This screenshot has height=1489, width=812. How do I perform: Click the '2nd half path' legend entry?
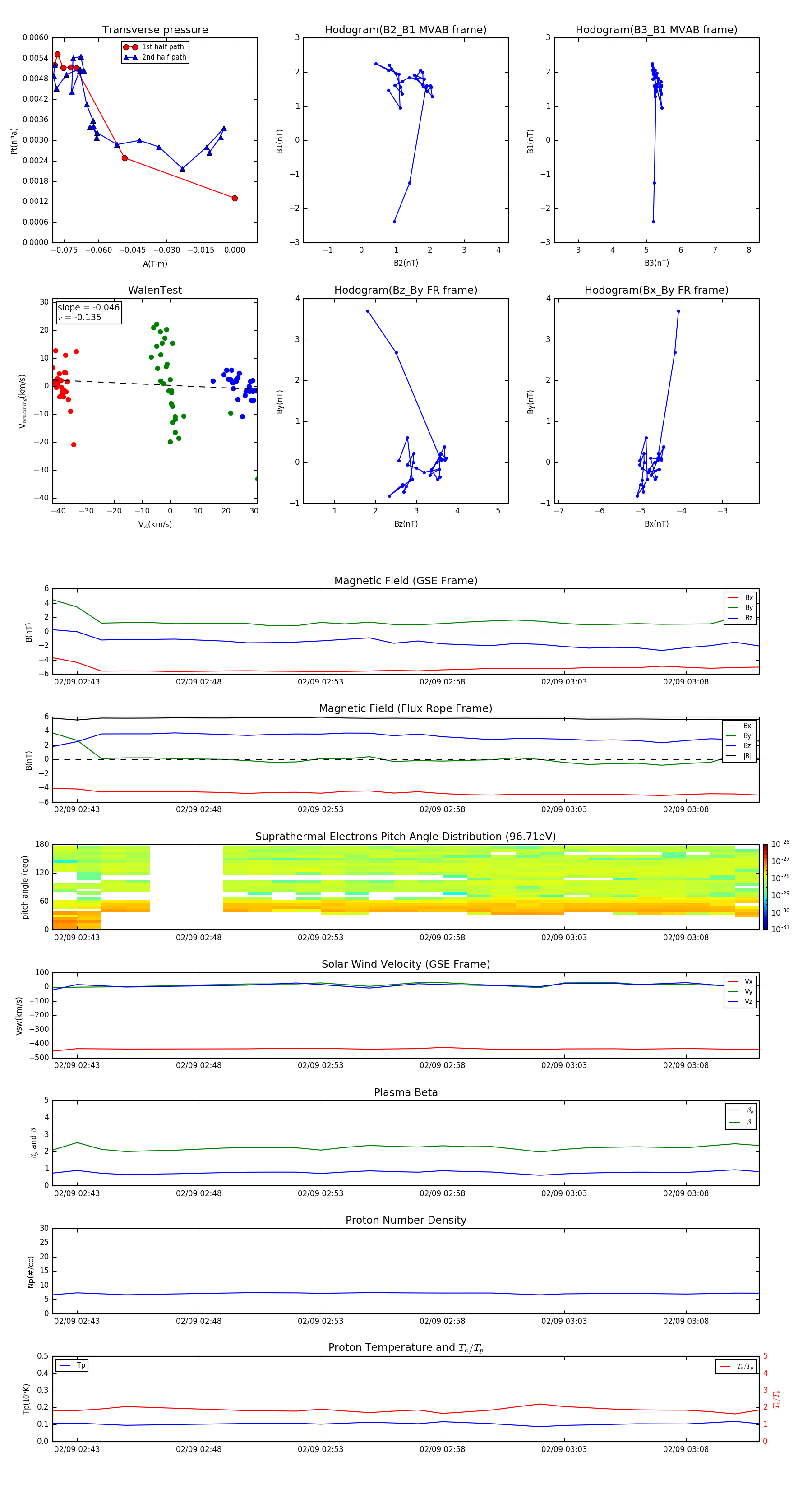click(154, 57)
